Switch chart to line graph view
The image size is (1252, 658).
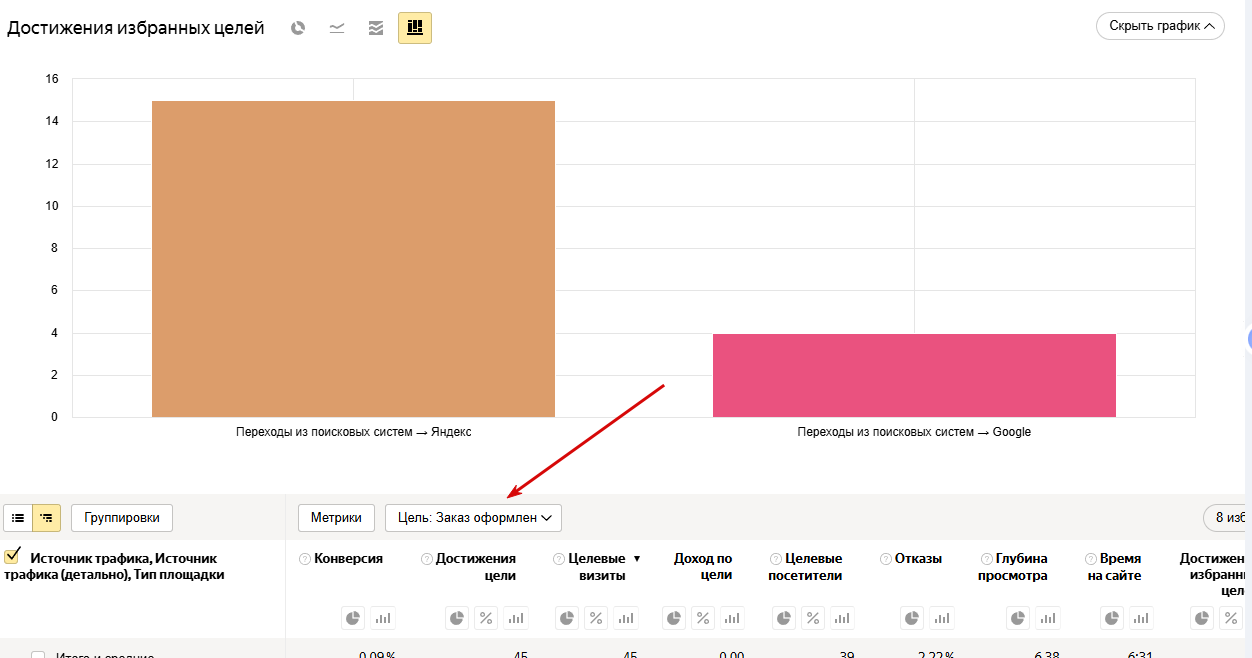(x=337, y=28)
